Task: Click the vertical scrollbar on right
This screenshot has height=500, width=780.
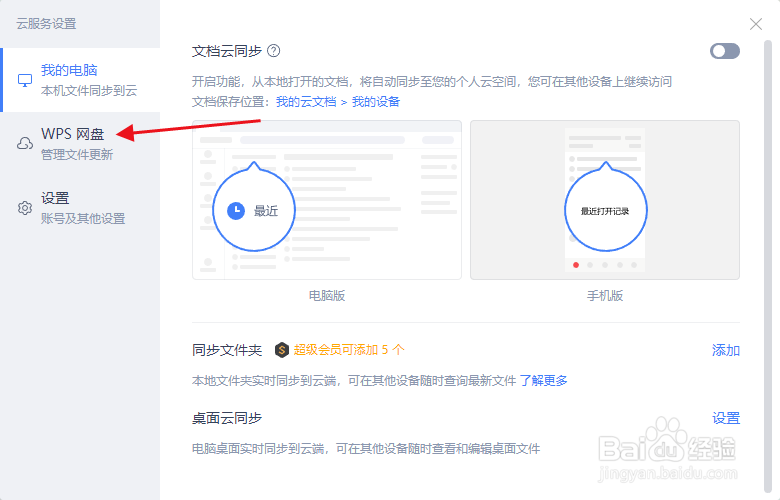Action: [x=768, y=266]
